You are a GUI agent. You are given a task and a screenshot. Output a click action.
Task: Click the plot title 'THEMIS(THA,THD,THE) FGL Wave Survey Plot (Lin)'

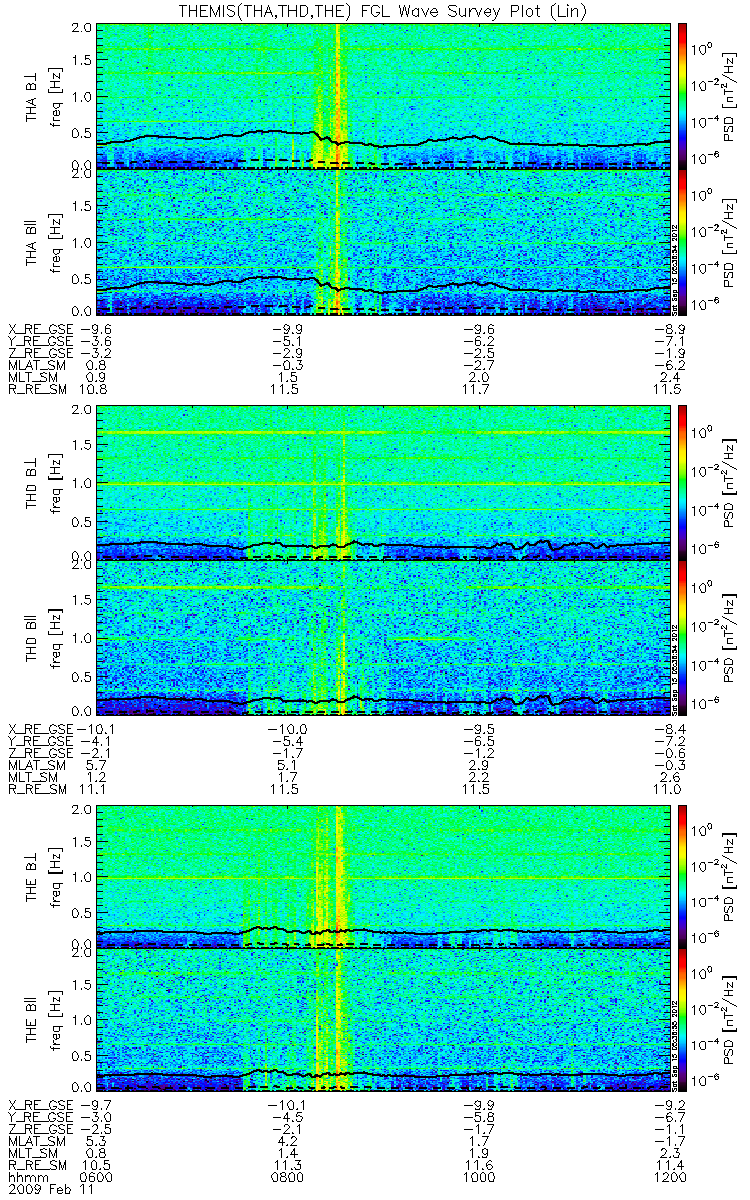[381, 11]
